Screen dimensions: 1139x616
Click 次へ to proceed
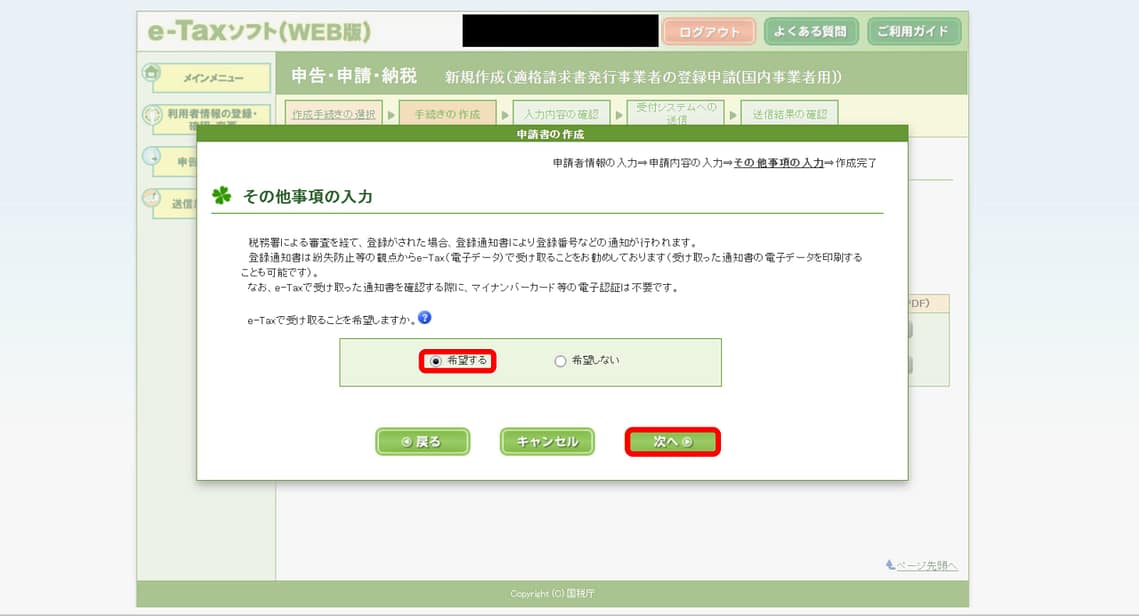(672, 442)
